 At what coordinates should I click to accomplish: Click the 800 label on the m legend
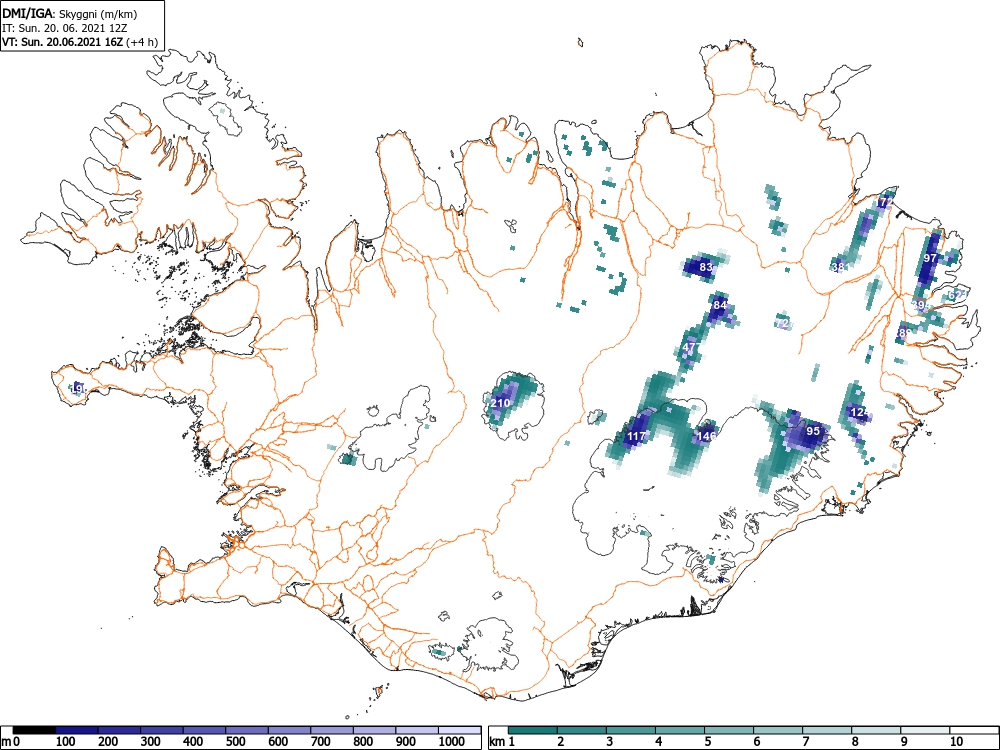(x=364, y=742)
